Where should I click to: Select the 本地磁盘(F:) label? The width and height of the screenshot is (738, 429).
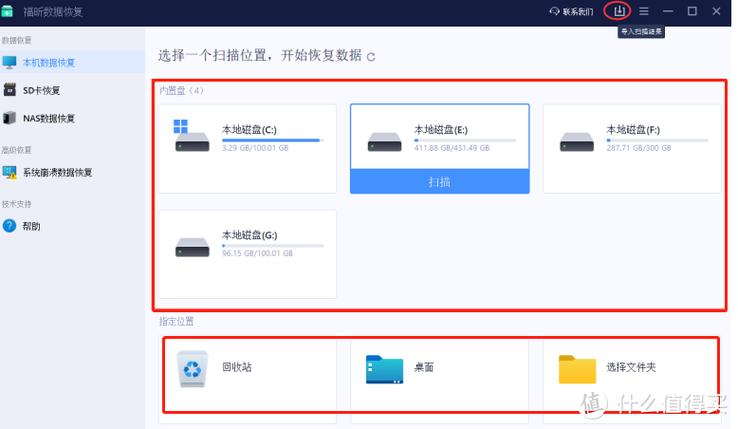click(633, 130)
